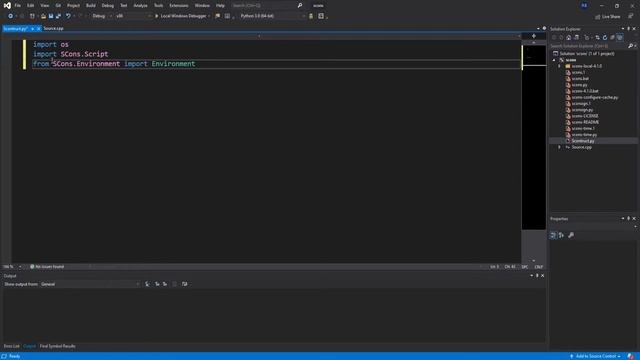
Task: Open the Project menu
Action: pos(73,6)
